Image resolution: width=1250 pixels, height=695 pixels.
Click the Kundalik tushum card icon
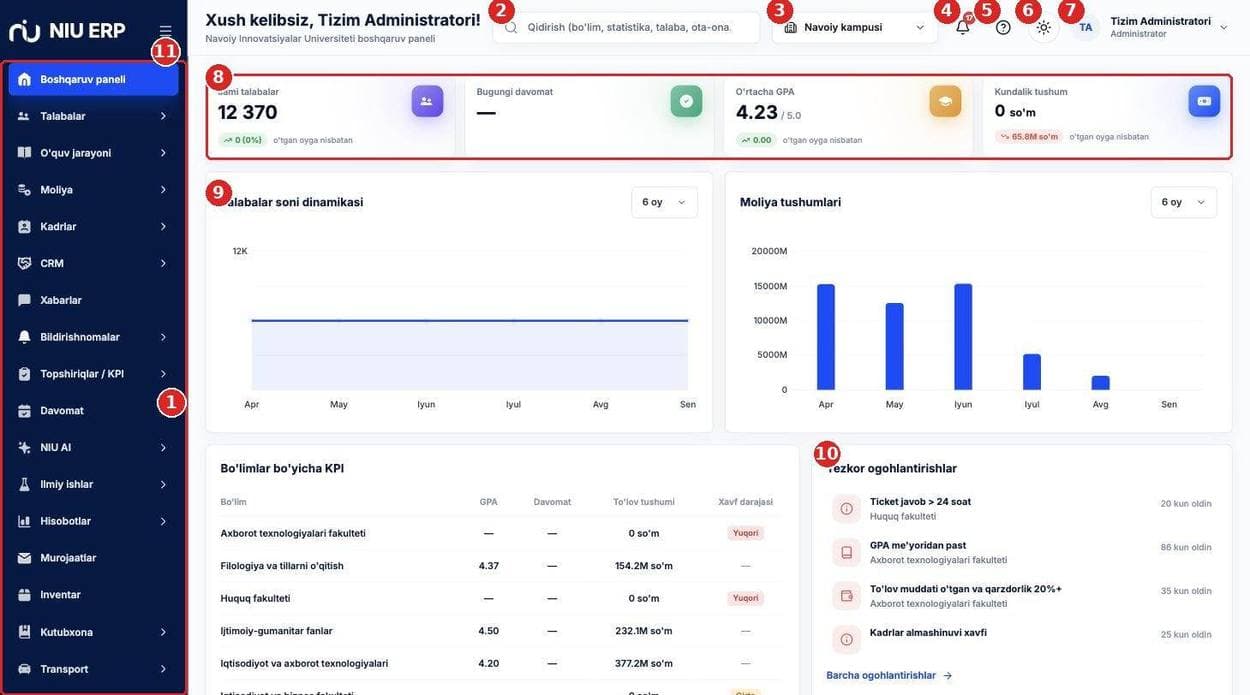[x=1204, y=101]
